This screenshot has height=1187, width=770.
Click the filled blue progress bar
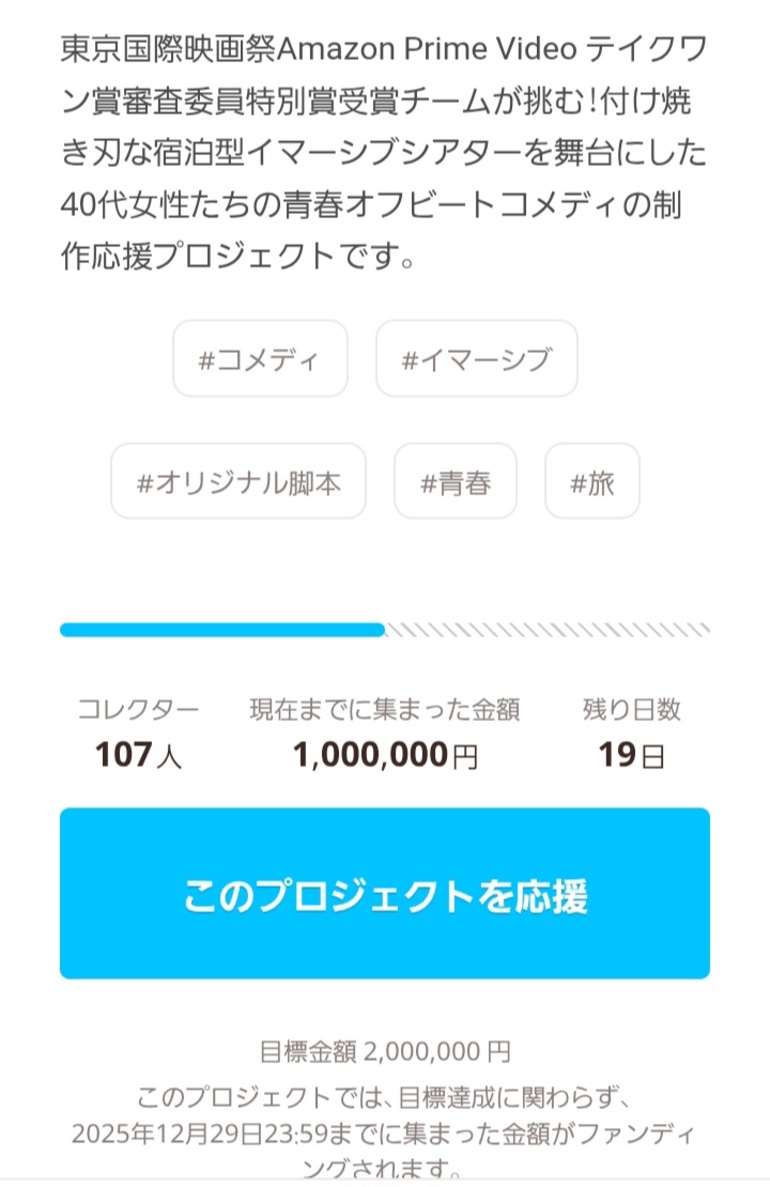[222, 630]
